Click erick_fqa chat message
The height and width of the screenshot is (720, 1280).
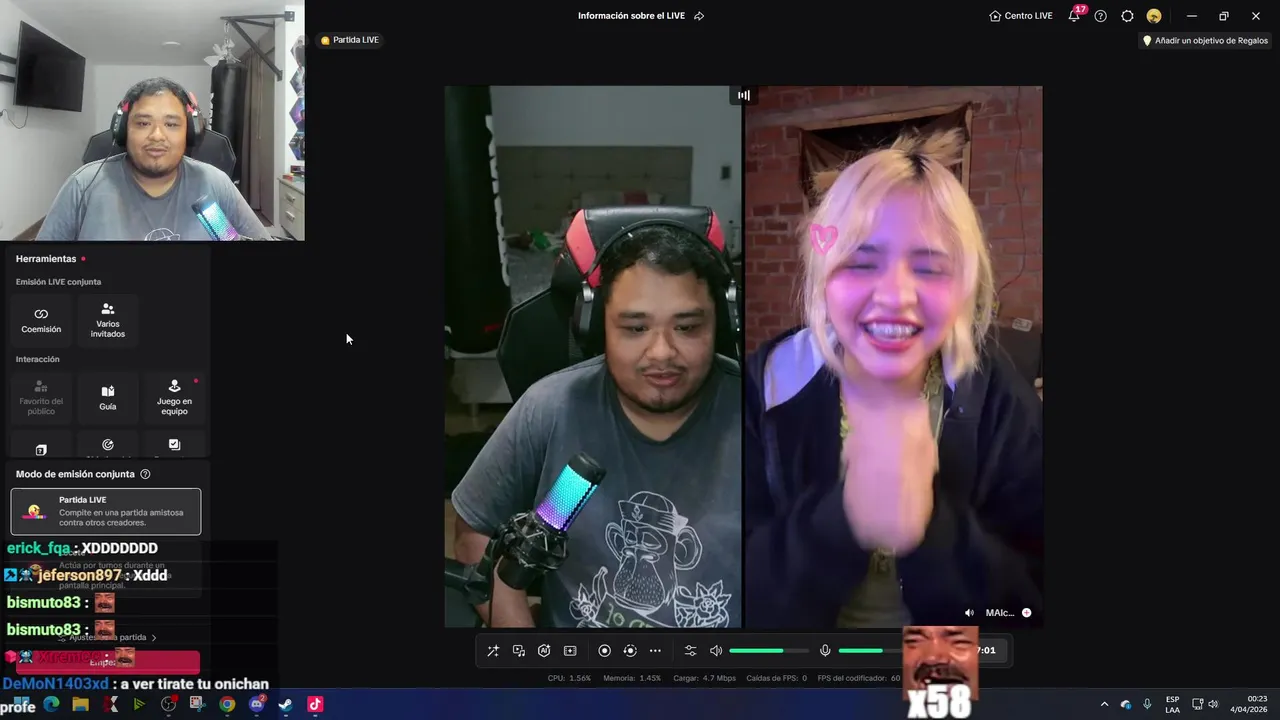point(82,548)
